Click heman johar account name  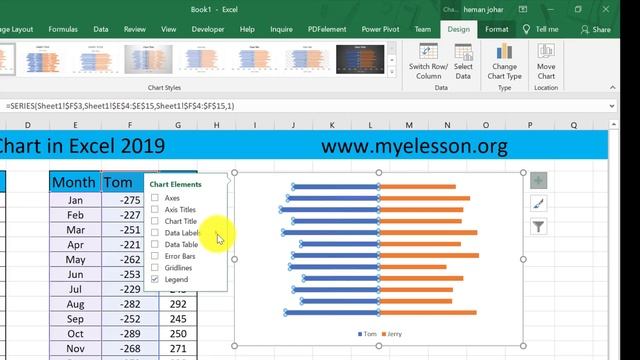point(483,9)
